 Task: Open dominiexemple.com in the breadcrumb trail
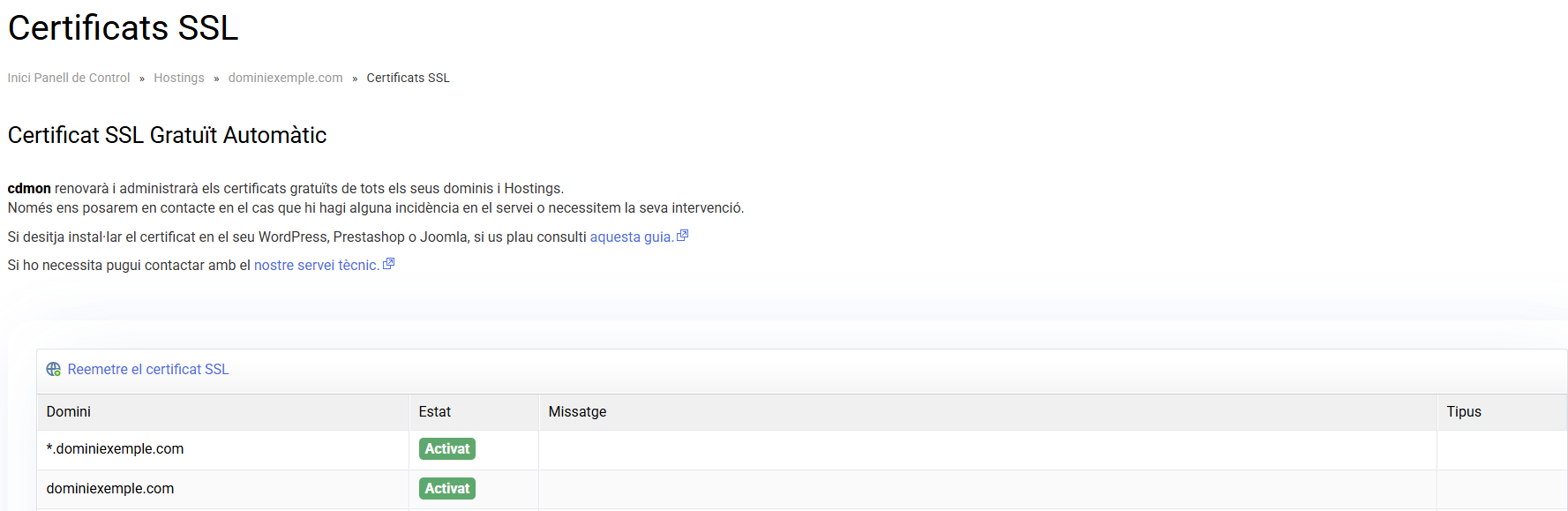(x=285, y=78)
